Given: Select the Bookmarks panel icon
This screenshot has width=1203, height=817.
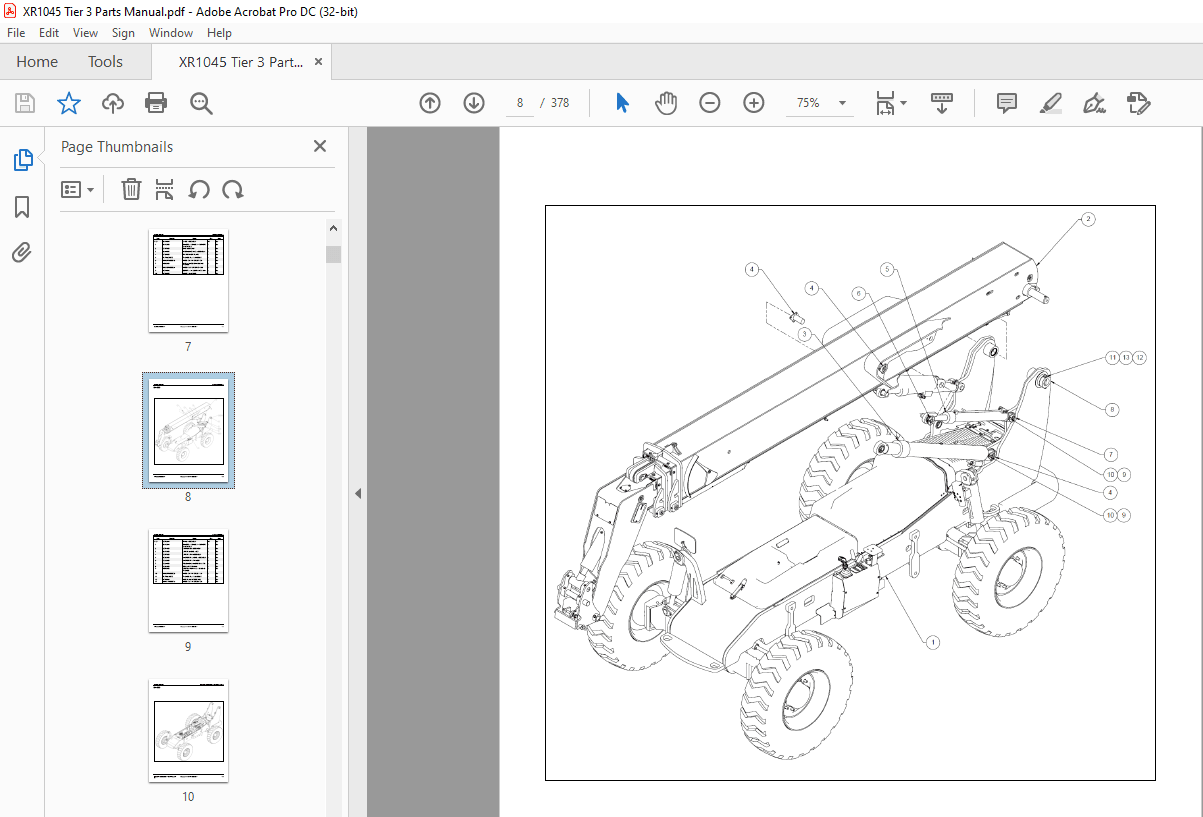Looking at the screenshot, I should (22, 207).
